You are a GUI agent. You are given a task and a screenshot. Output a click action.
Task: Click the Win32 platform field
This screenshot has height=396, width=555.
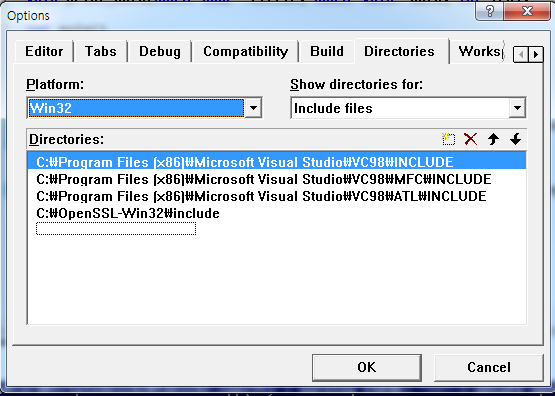(137, 108)
